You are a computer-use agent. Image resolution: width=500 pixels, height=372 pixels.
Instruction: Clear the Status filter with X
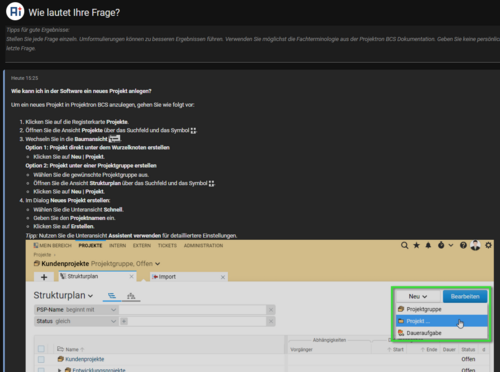click(x=271, y=321)
